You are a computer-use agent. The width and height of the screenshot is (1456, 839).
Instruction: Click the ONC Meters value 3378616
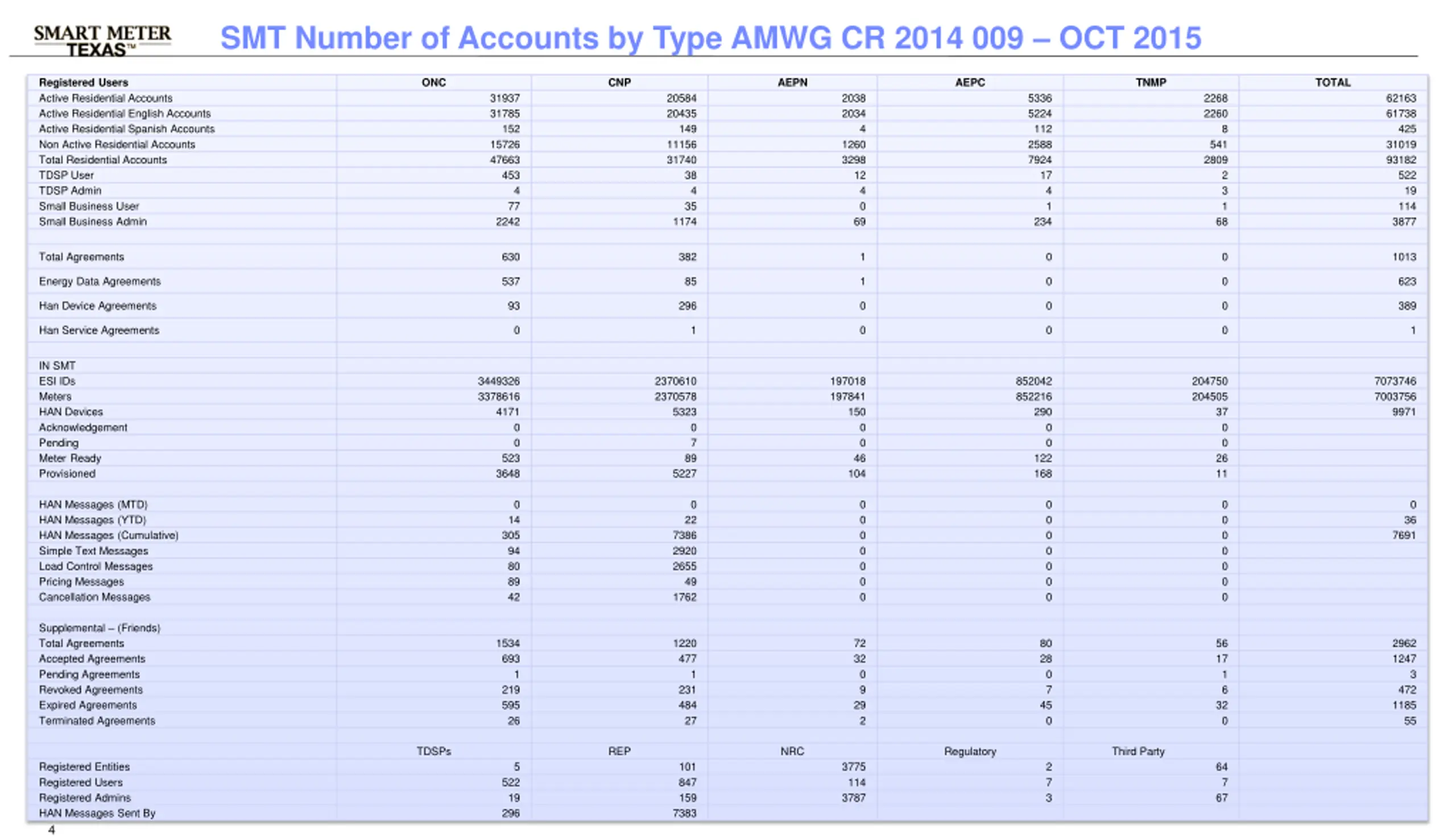coord(499,396)
